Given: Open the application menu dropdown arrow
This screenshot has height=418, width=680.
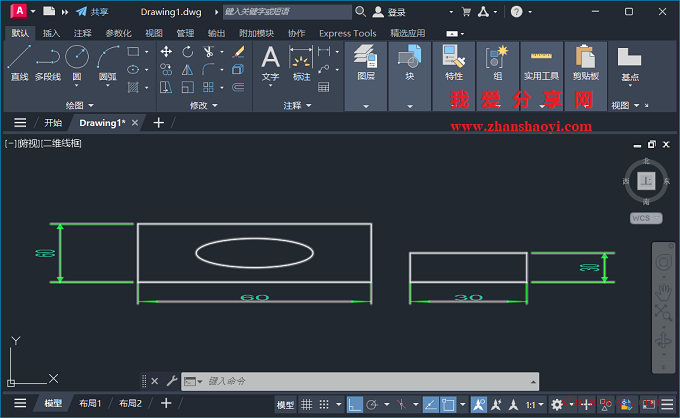Looking at the screenshot, I should [x=33, y=11].
